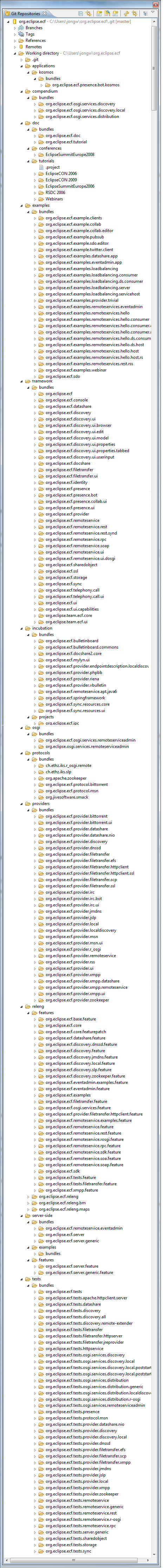Collapse the Working directory node

[x=15, y=53]
